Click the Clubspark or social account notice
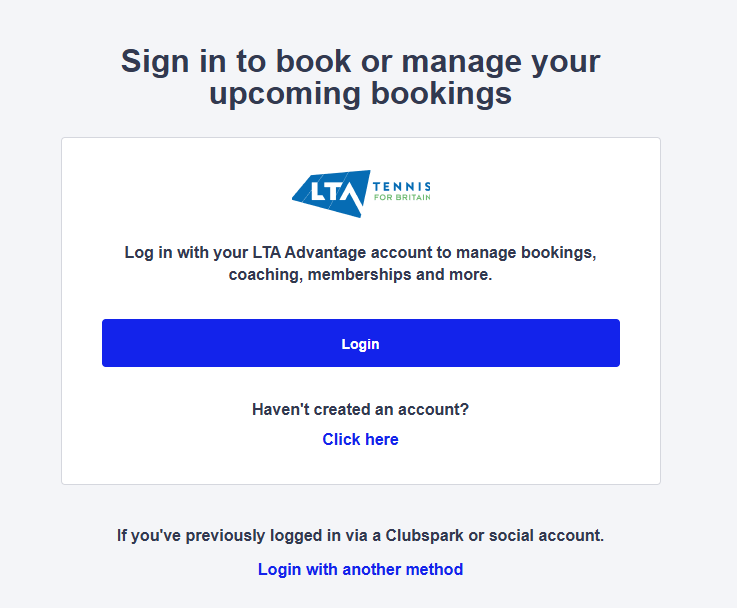The width and height of the screenshot is (737, 608). click(360, 535)
